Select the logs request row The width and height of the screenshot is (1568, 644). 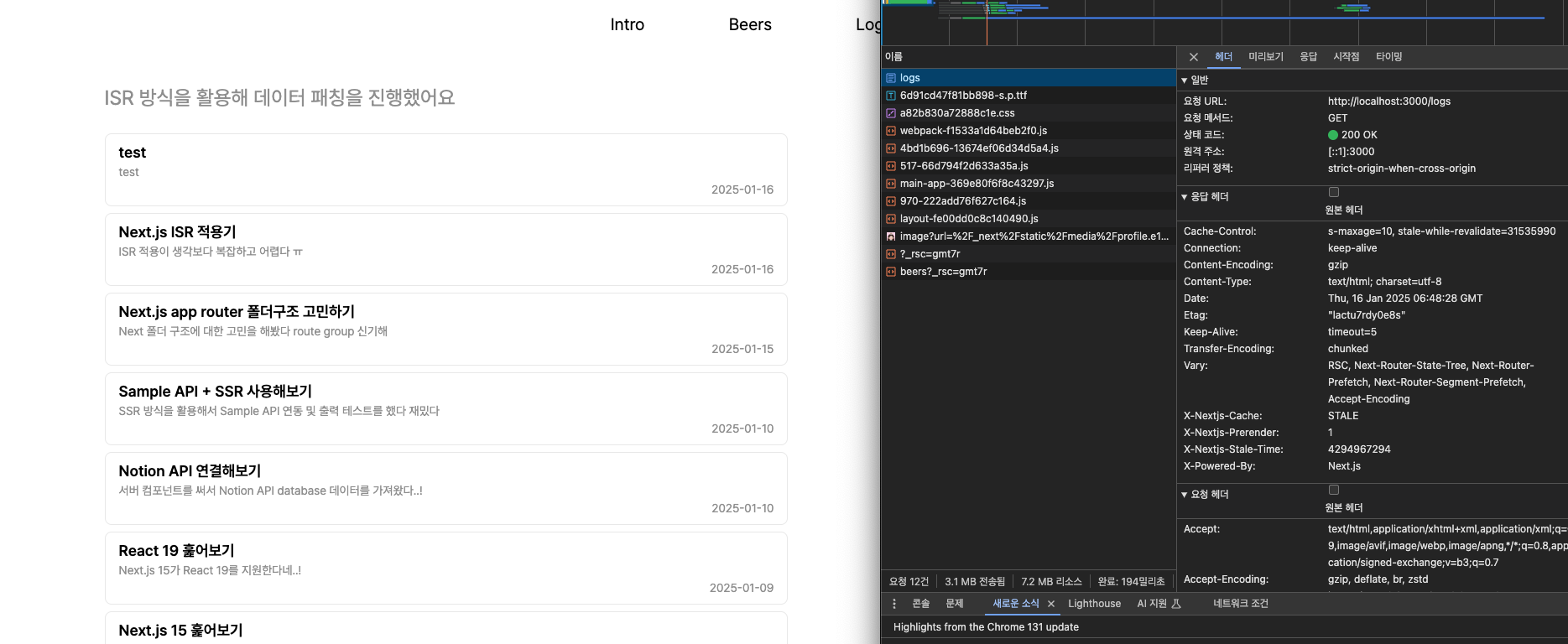1029,78
